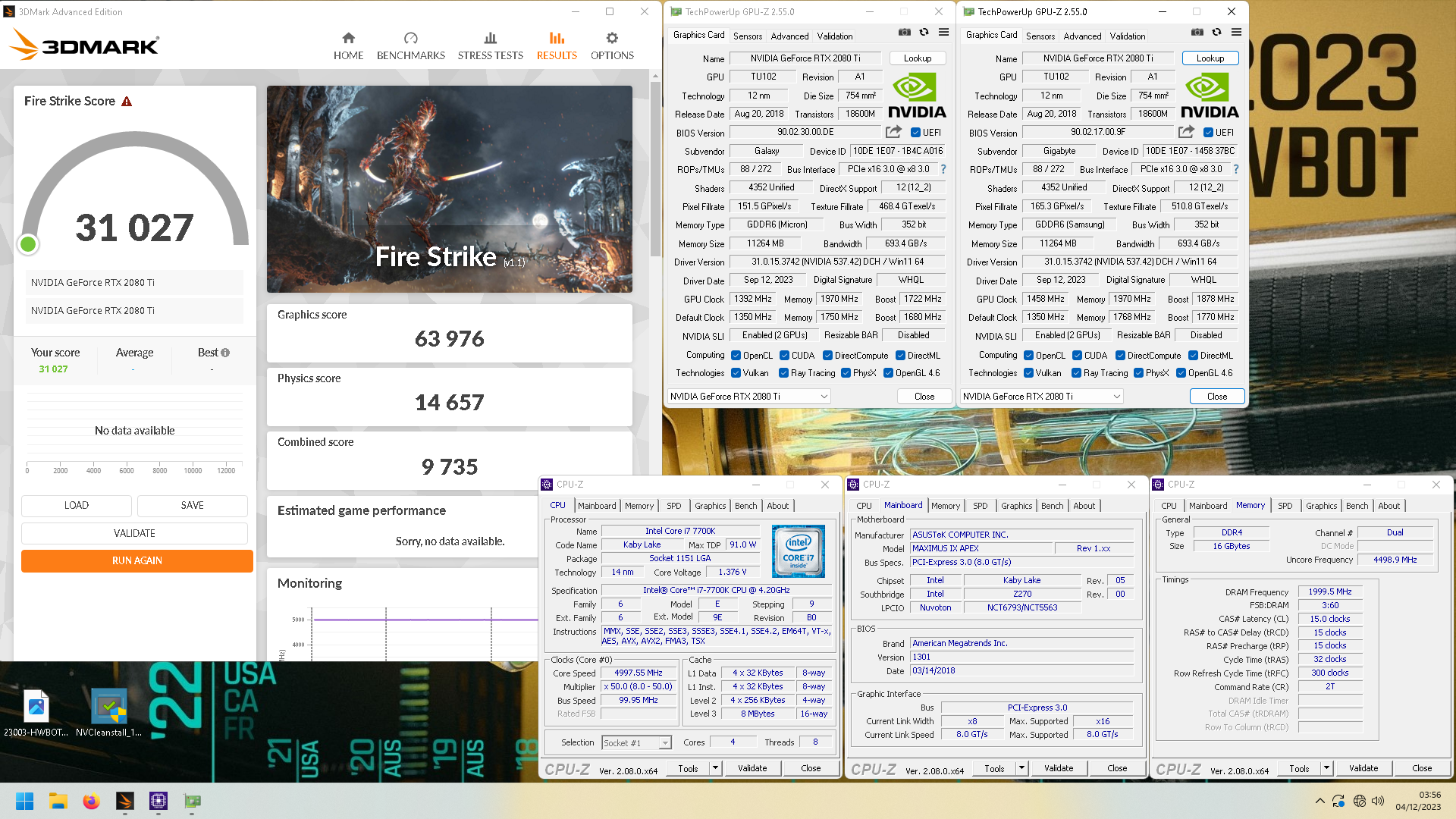Refresh the left GPU-Z window
The image size is (1456, 819).
[924, 32]
